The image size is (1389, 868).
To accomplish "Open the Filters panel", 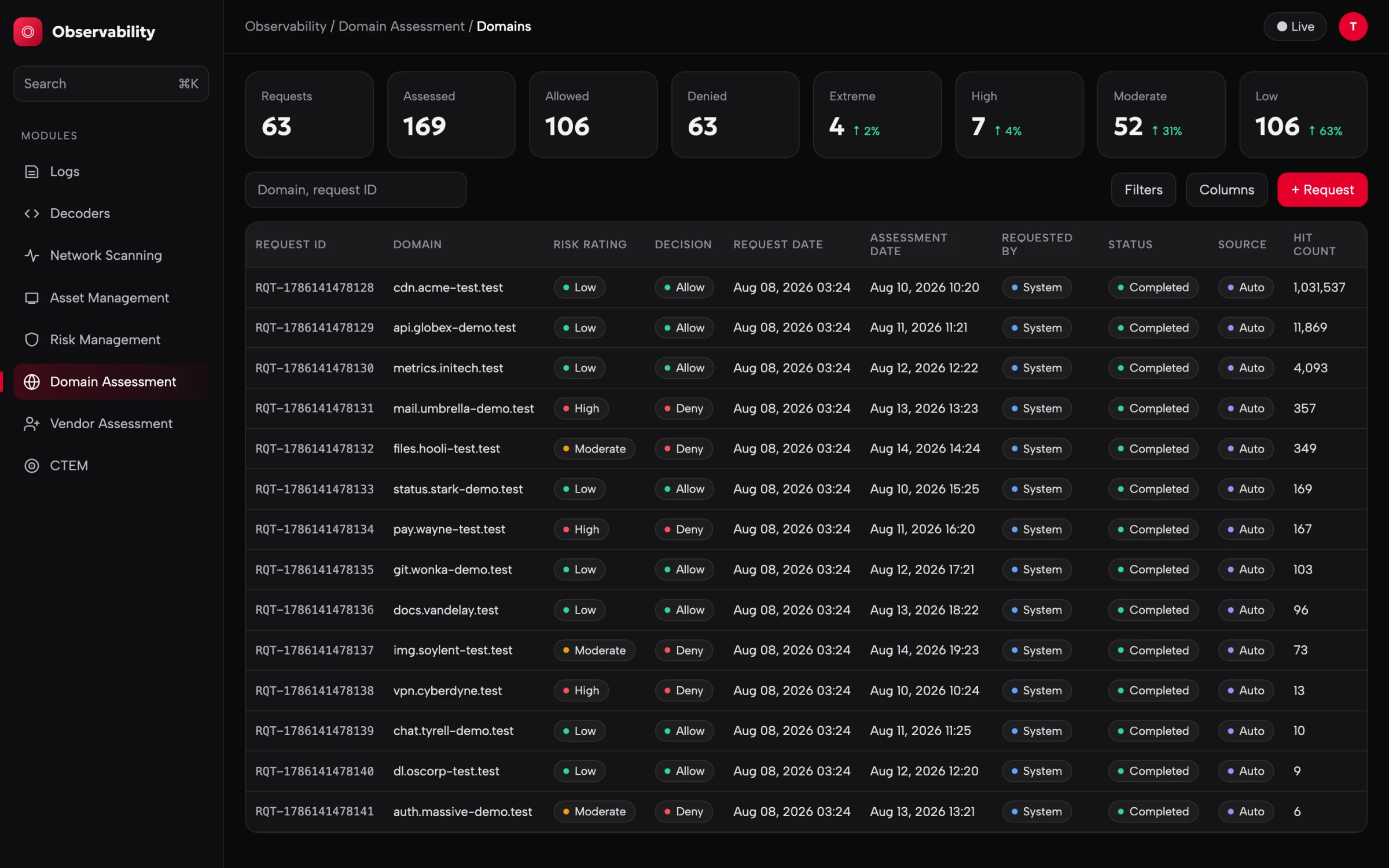I will 1143,190.
